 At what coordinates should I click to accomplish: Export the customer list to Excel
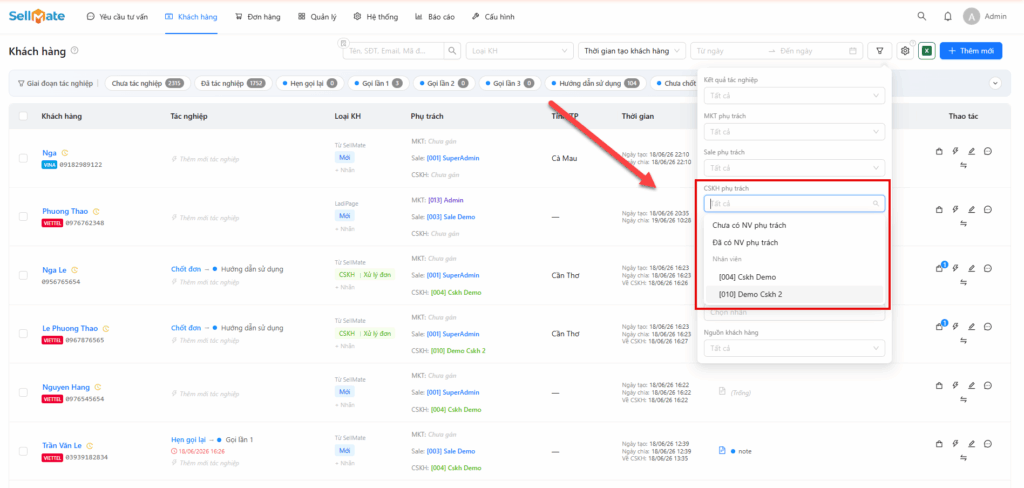926,50
